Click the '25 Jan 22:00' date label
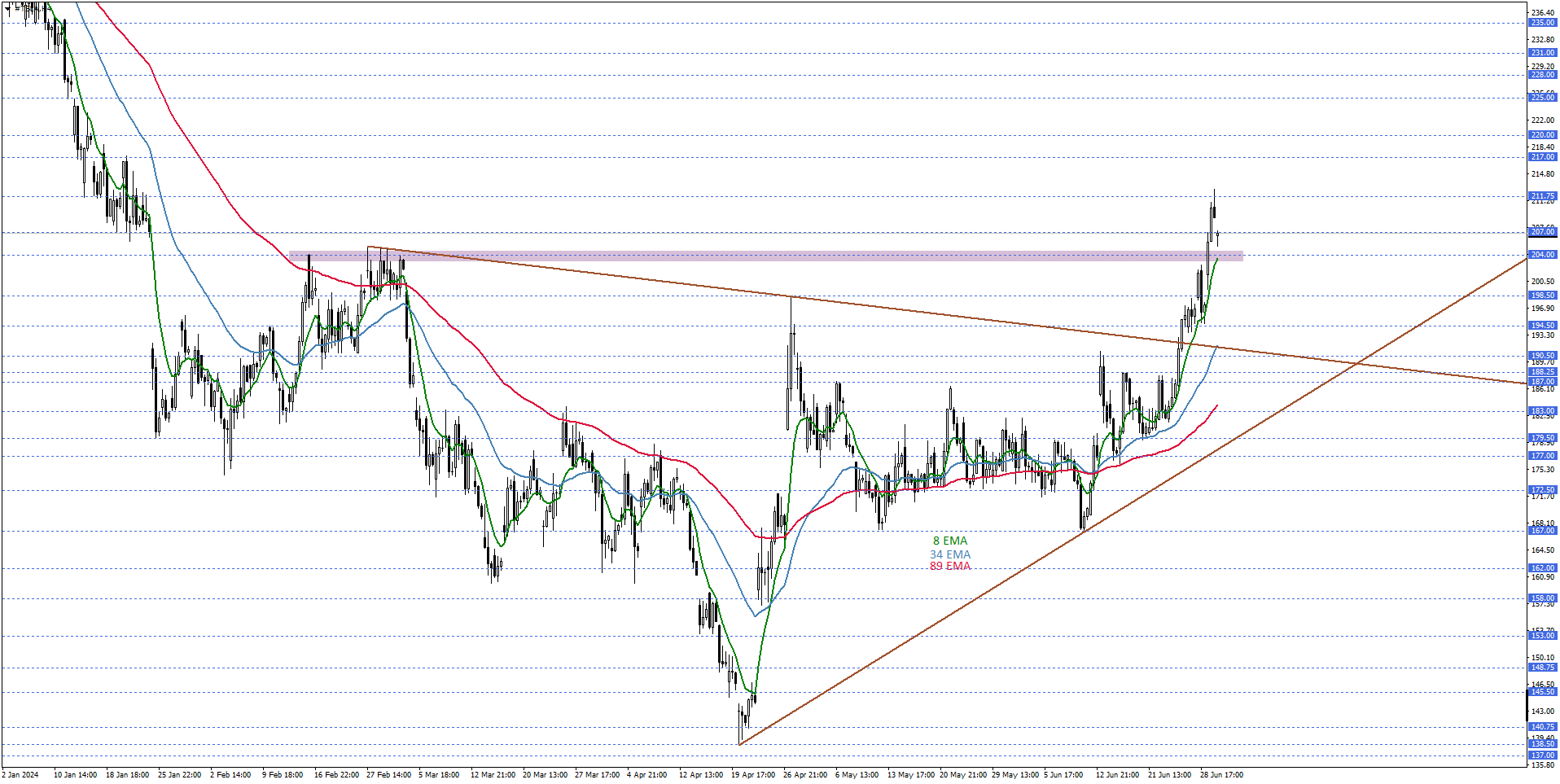 [x=179, y=775]
